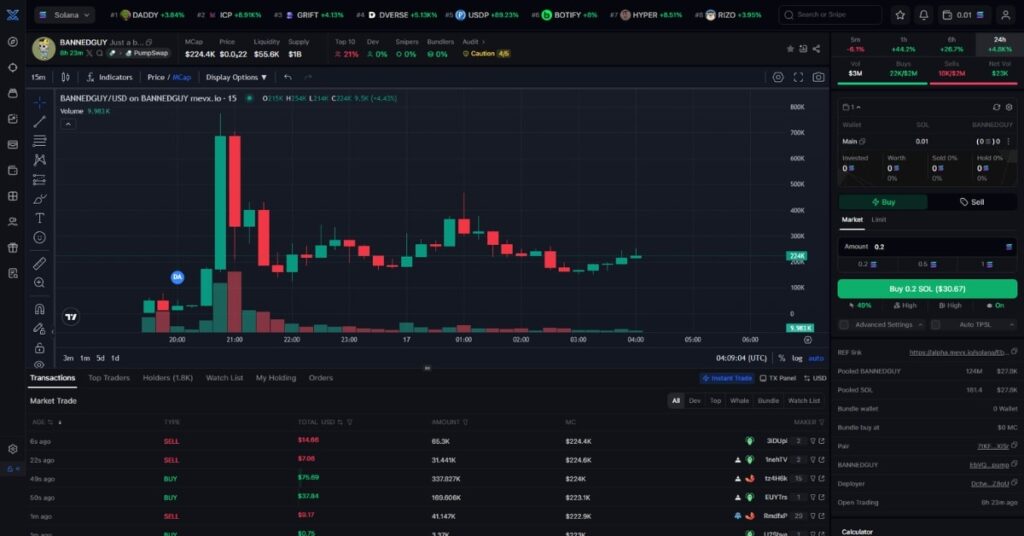The width and height of the screenshot is (1024, 536).
Task: Open notifications bell in top bar
Action: [923, 14]
